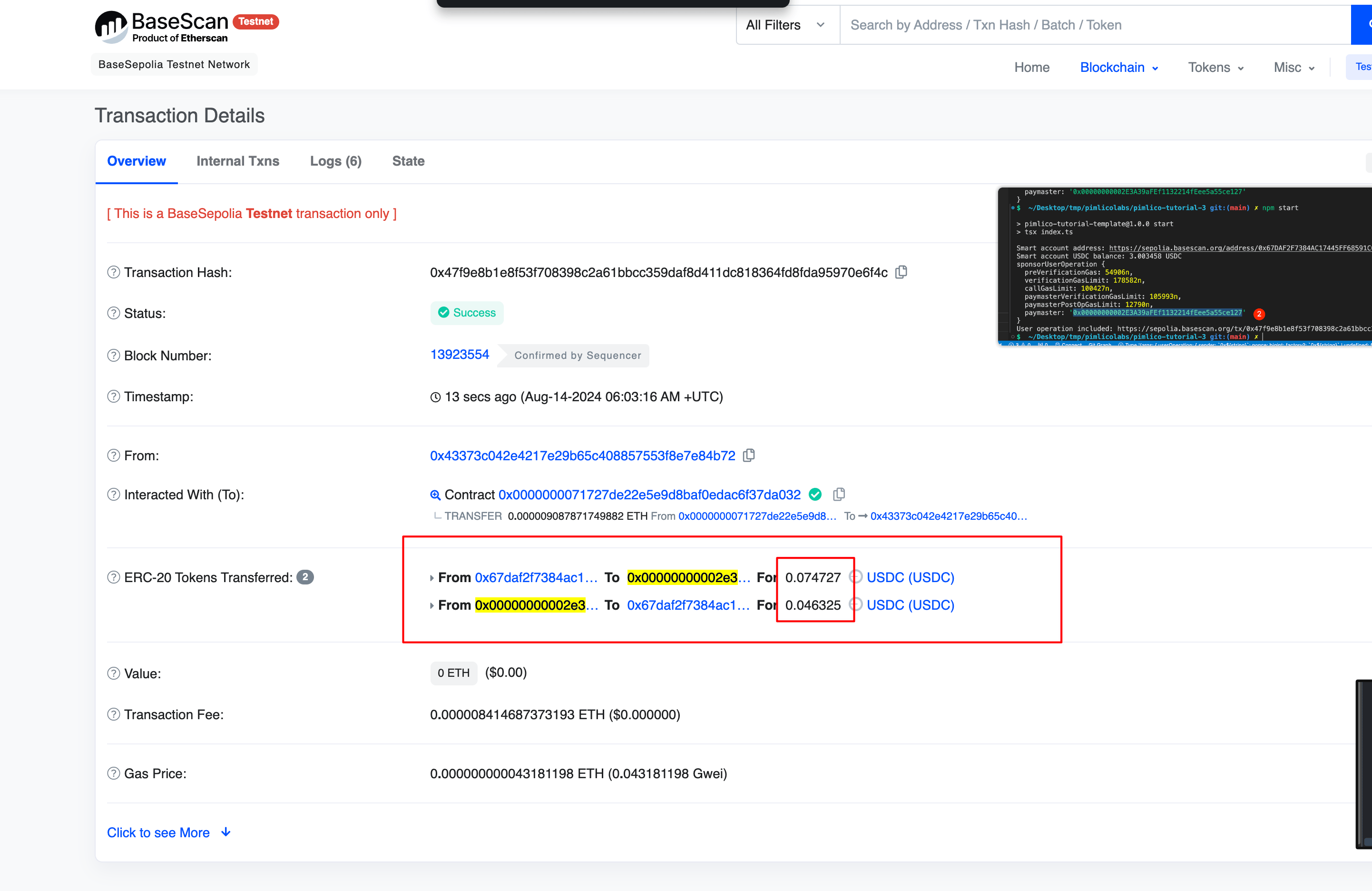
Task: Click the Transaction Details heading
Action: (179, 115)
